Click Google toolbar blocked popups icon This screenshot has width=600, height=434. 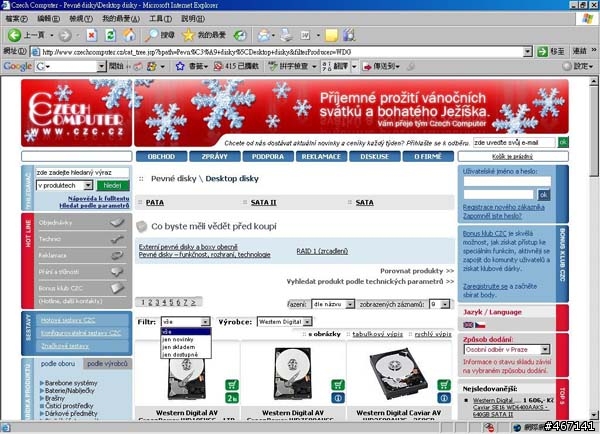click(x=218, y=67)
